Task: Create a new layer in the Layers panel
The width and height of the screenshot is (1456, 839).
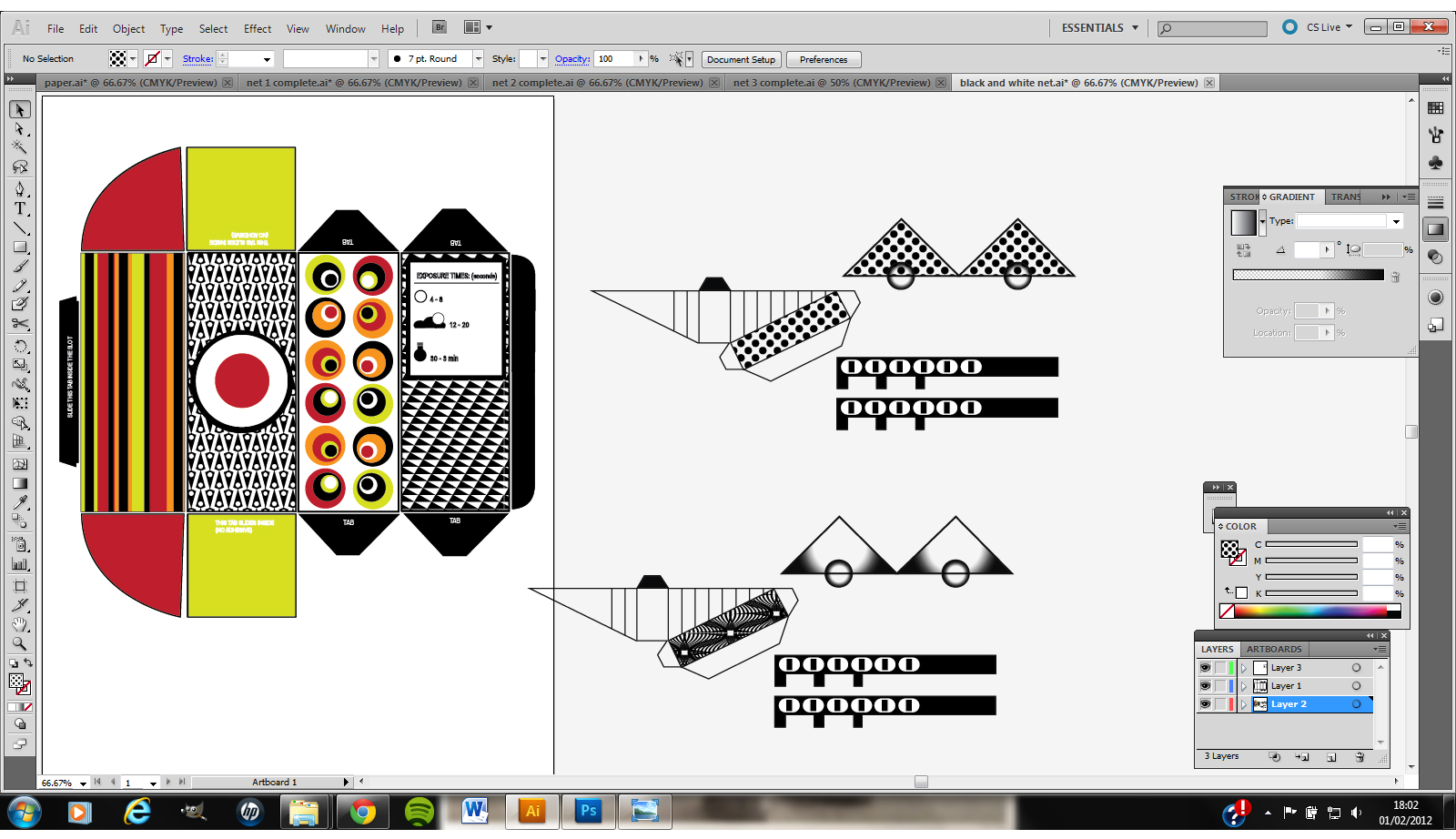Action: pyautogui.click(x=1330, y=756)
